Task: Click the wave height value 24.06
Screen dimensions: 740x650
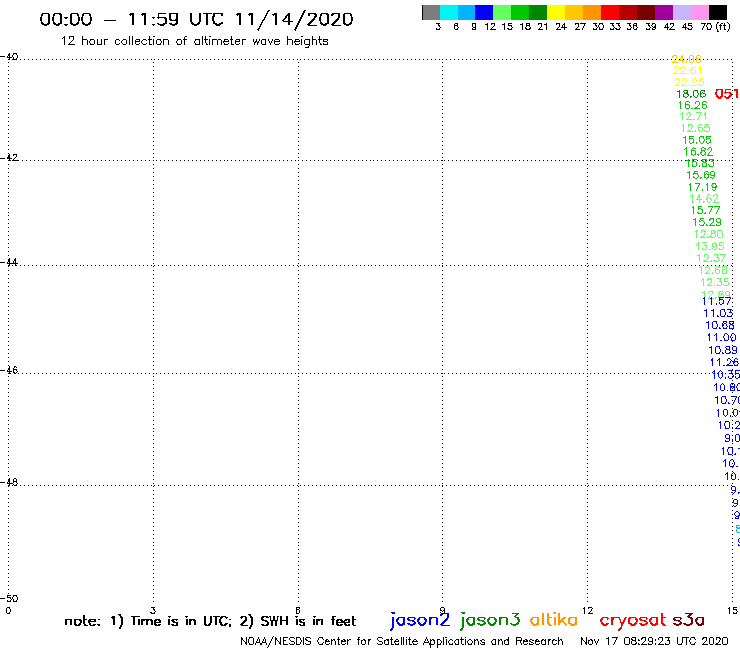Action: (686, 59)
